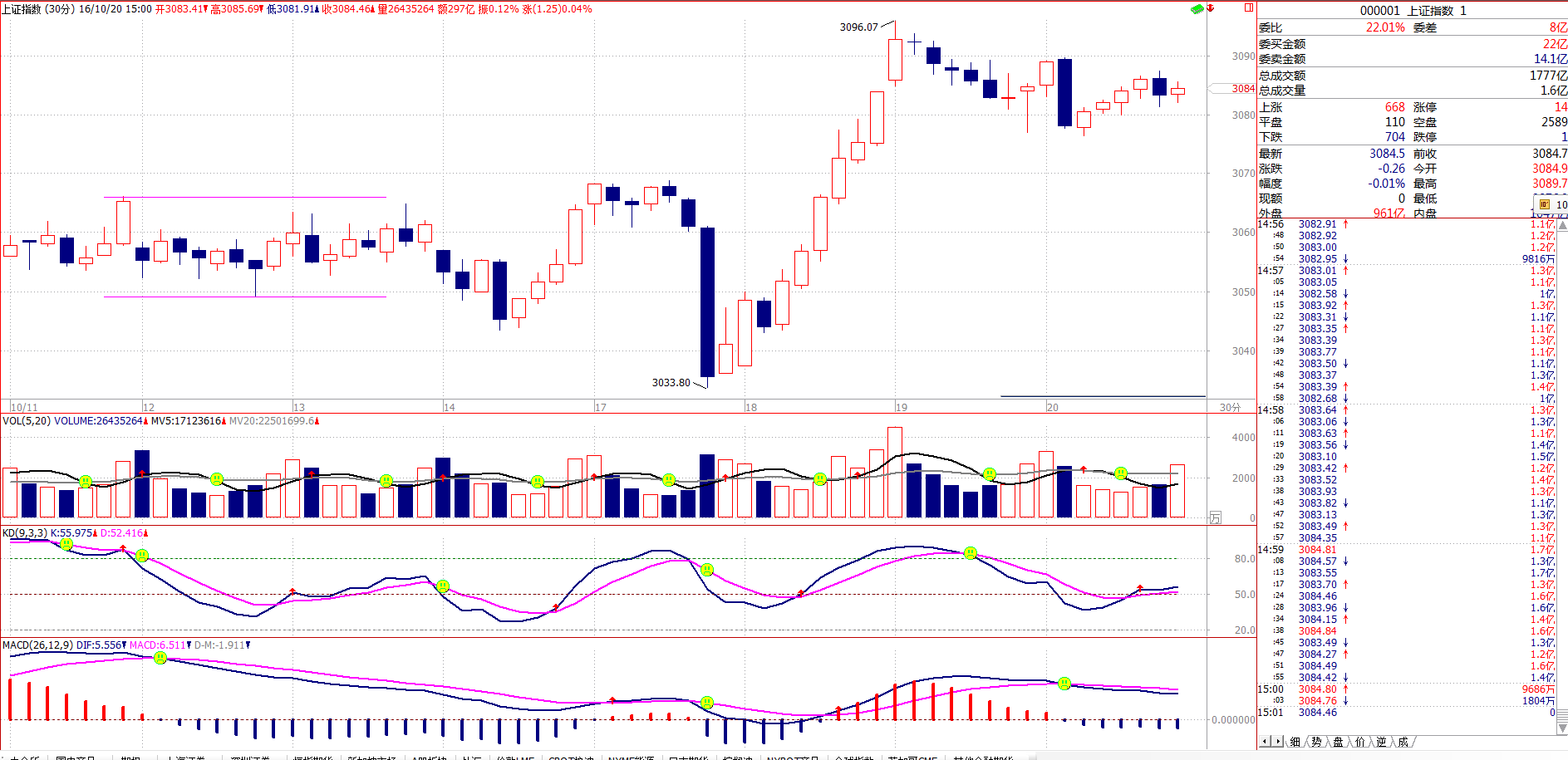The width and height of the screenshot is (1568, 760).
Task: Click the 总成交额 row label
Action: tap(1282, 76)
